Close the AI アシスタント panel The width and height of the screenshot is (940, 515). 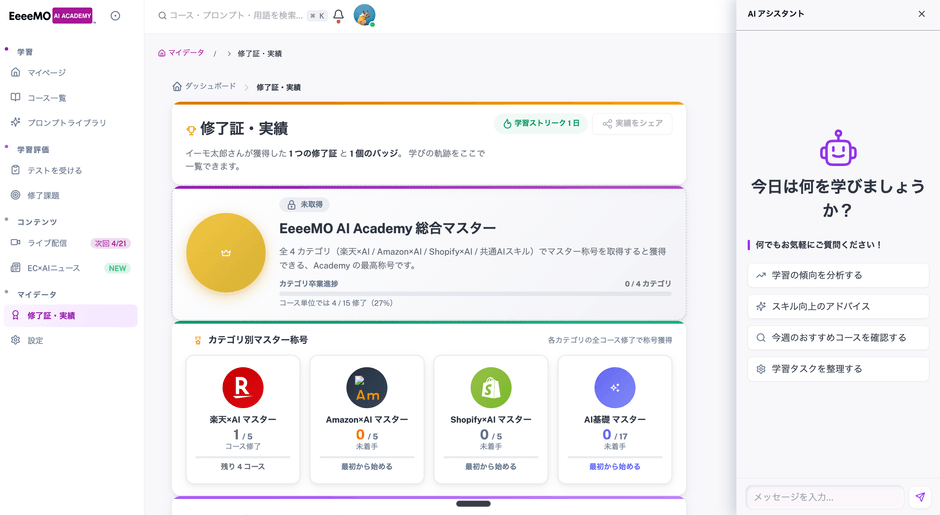coord(921,14)
